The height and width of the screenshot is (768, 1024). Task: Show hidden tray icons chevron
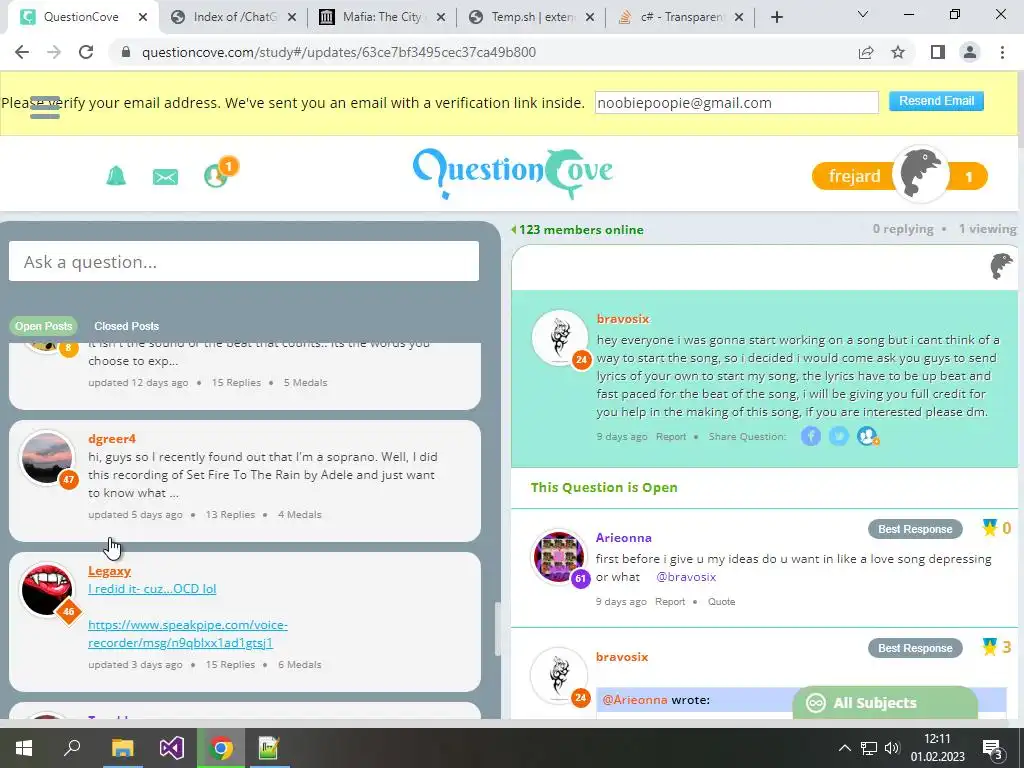[x=844, y=748]
